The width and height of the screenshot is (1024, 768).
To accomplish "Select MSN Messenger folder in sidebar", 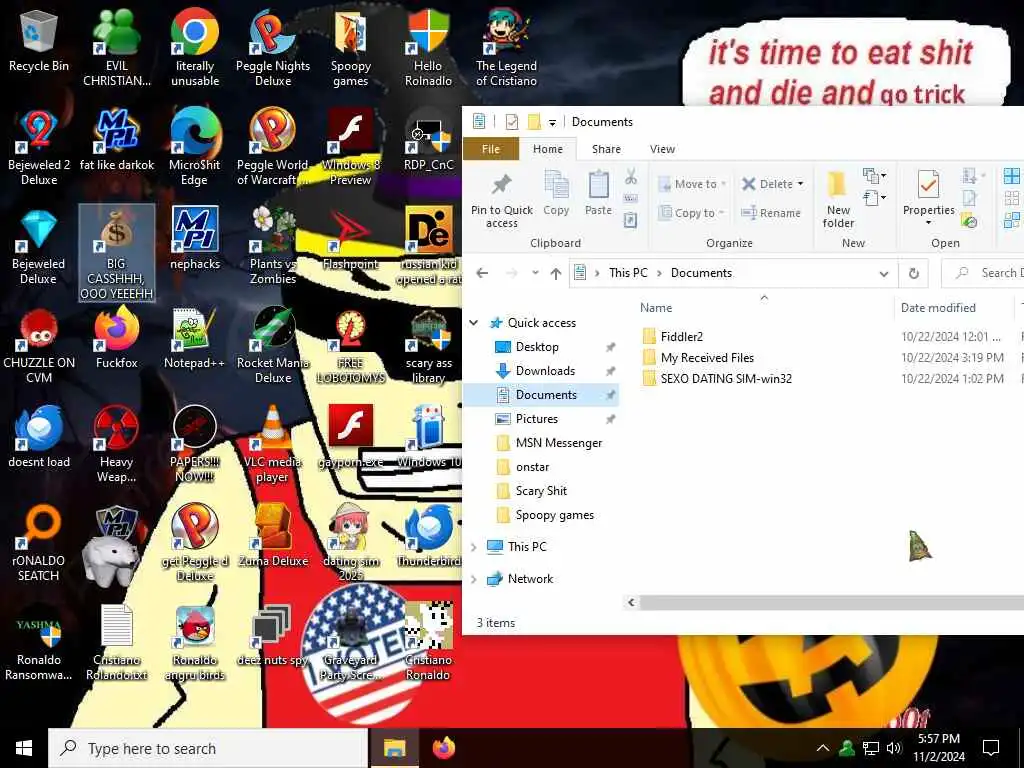I will pyautogui.click(x=558, y=443).
